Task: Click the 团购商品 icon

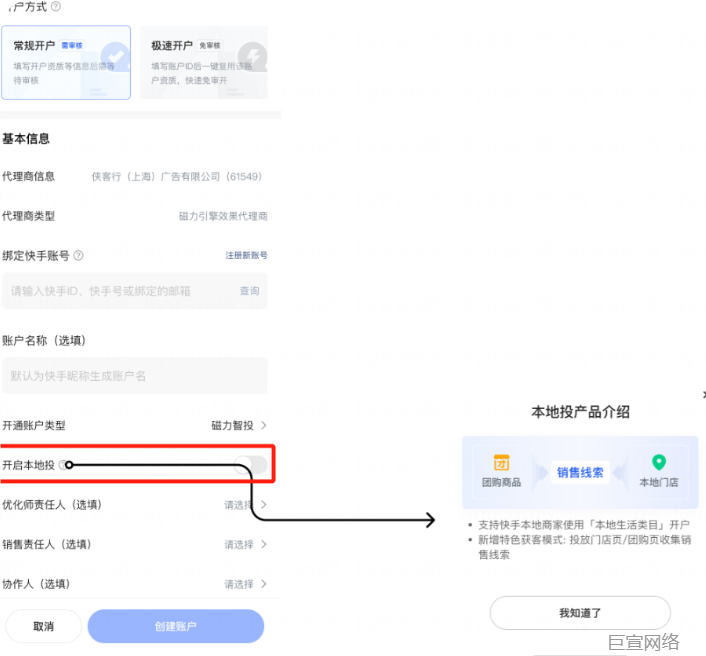Action: pos(501,462)
